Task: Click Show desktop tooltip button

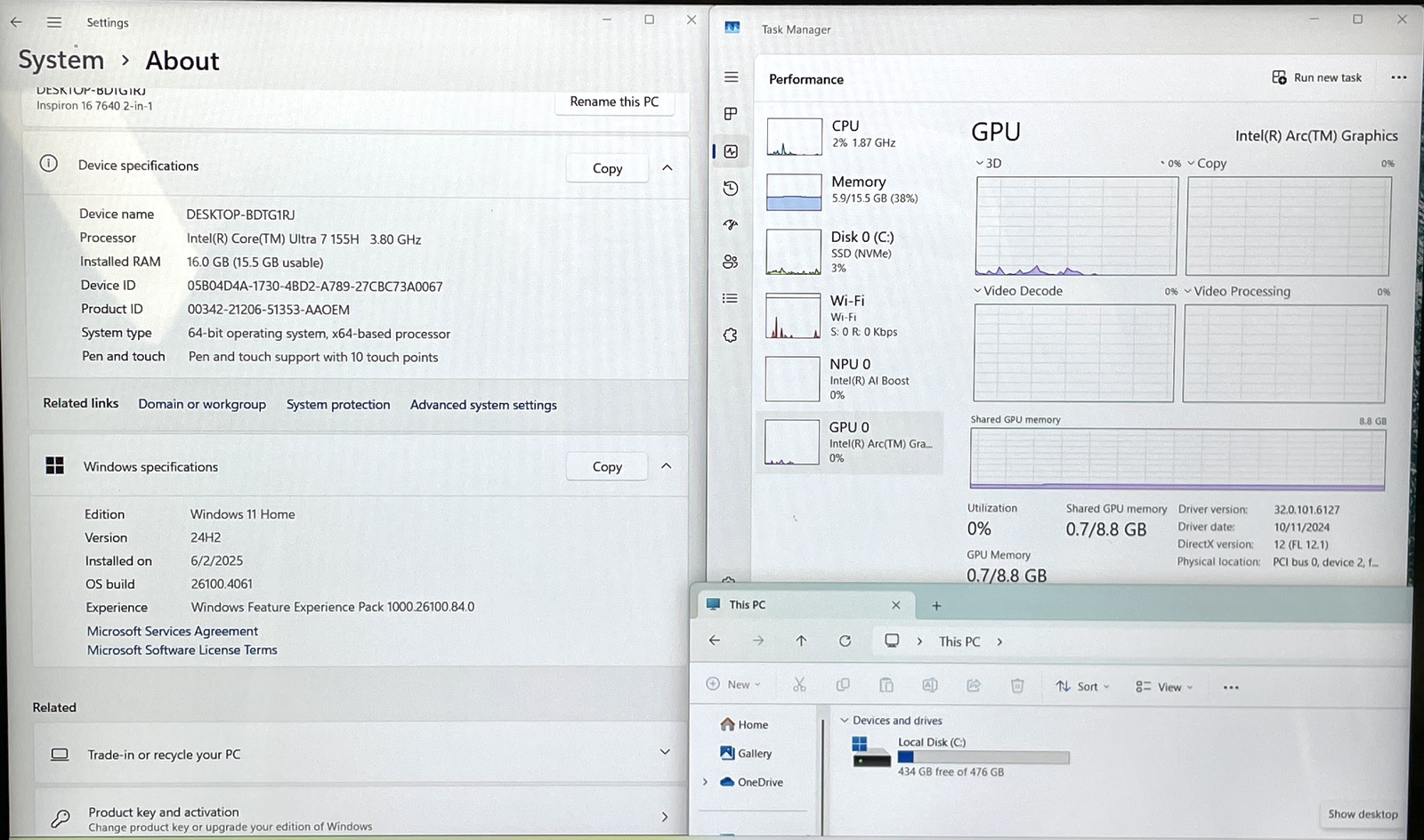Action: click(x=1363, y=814)
